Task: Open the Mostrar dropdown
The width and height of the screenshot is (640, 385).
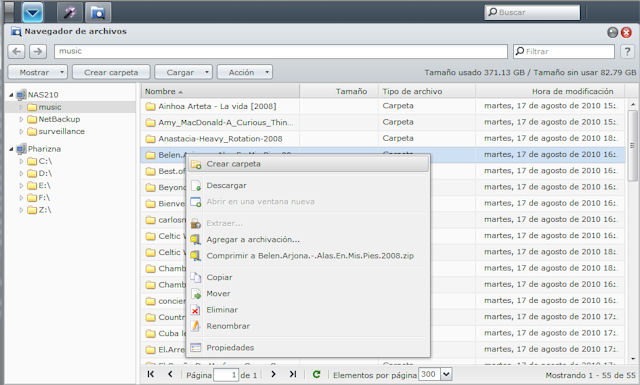Action: (x=38, y=72)
